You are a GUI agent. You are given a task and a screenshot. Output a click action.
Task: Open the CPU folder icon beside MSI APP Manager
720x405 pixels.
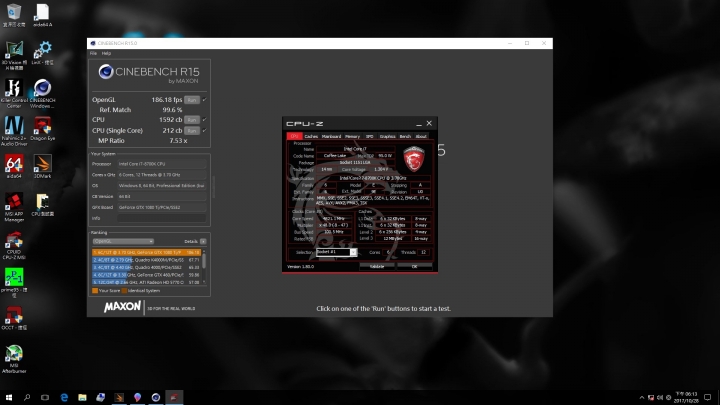click(42, 205)
